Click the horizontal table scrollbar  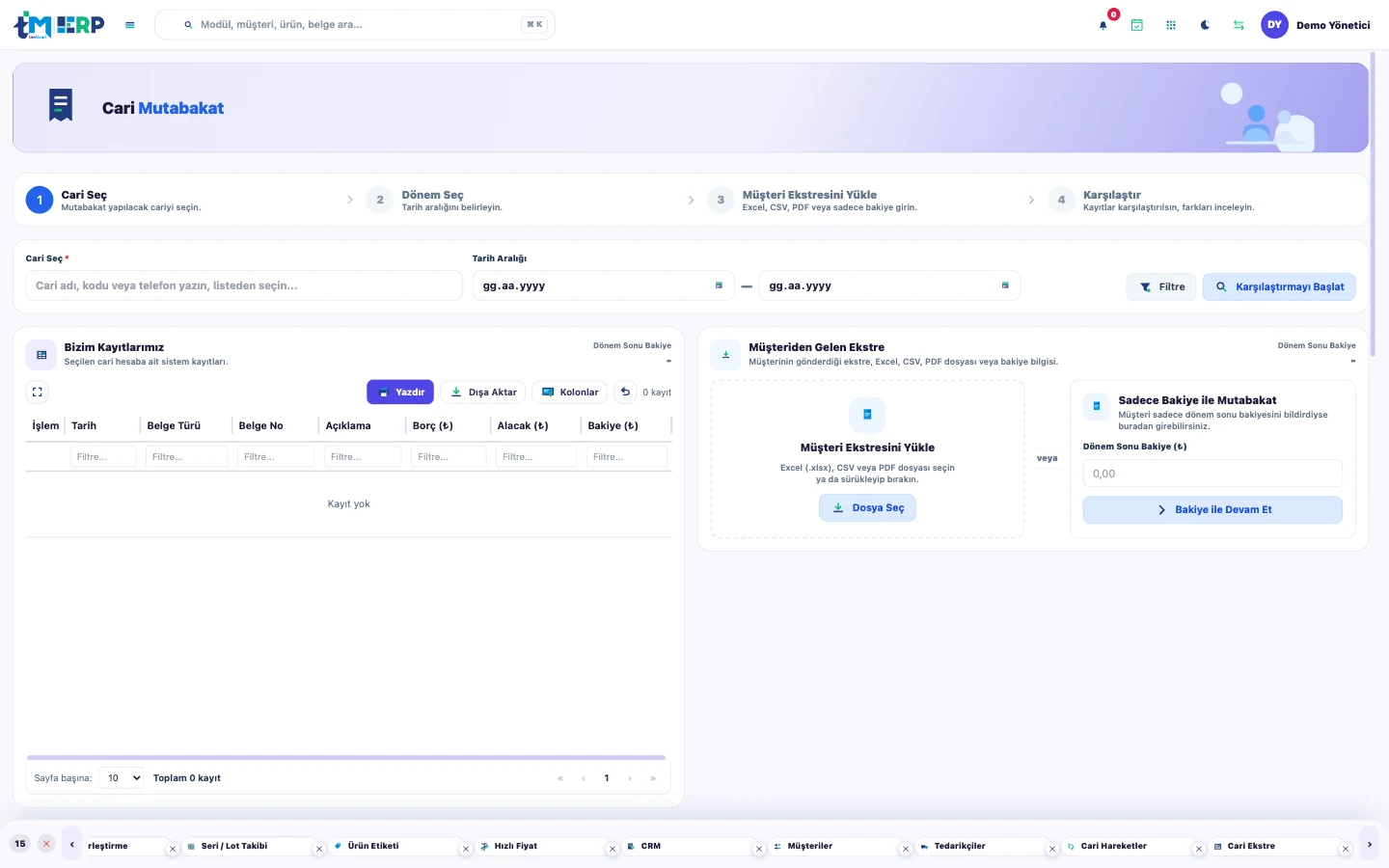pyautogui.click(x=346, y=758)
